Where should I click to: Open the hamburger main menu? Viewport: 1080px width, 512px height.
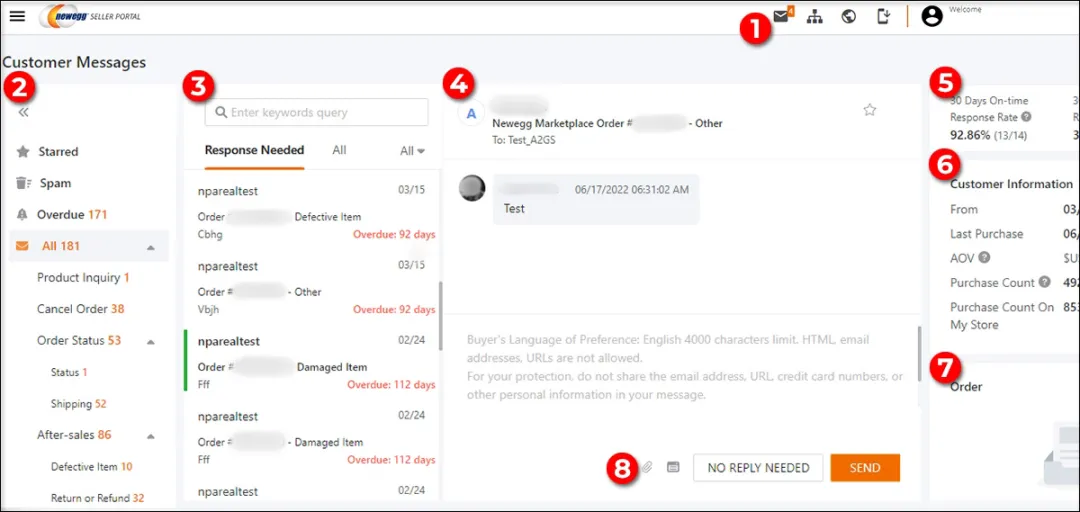(17, 16)
